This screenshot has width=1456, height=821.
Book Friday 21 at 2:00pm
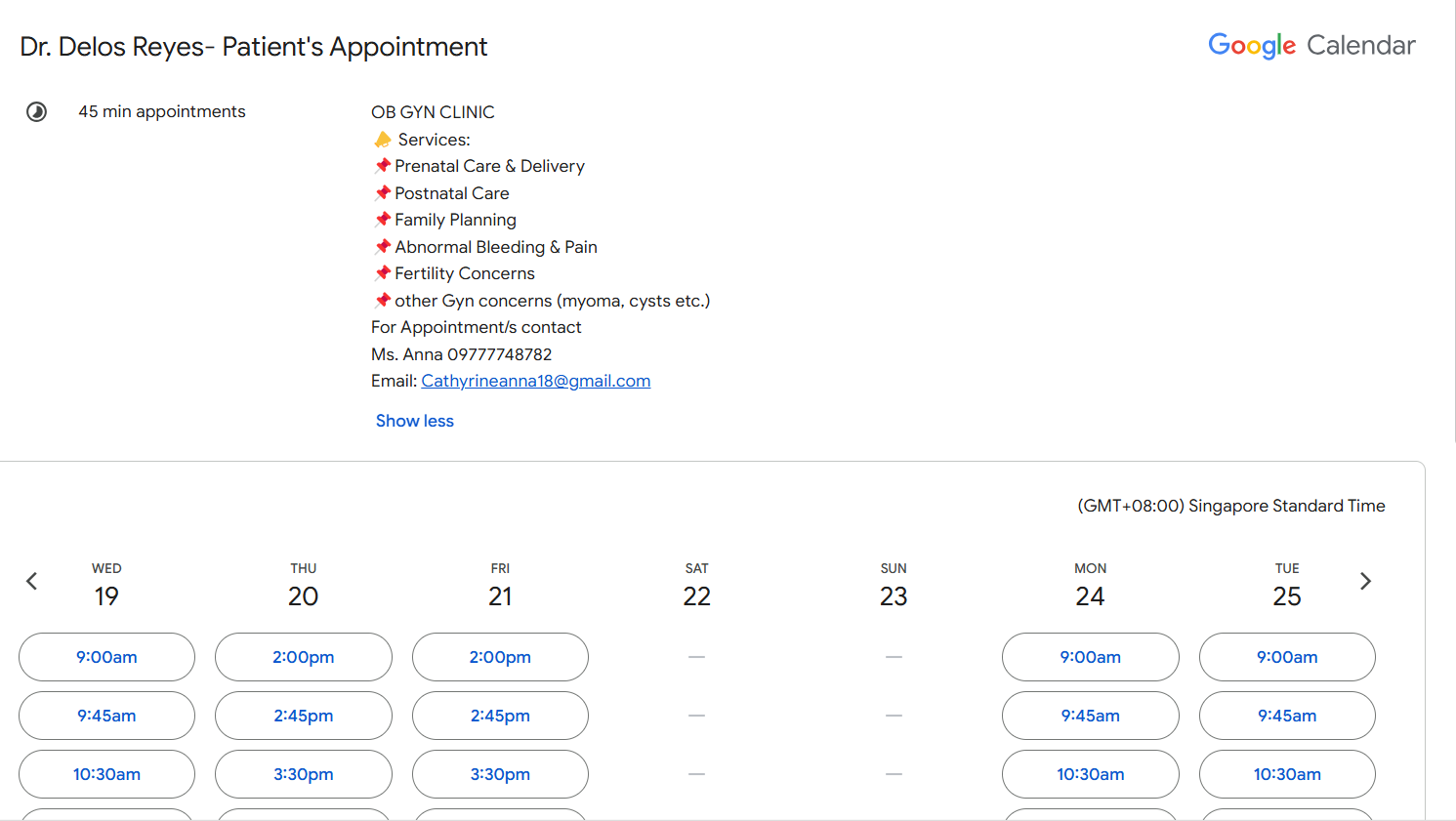(x=500, y=657)
